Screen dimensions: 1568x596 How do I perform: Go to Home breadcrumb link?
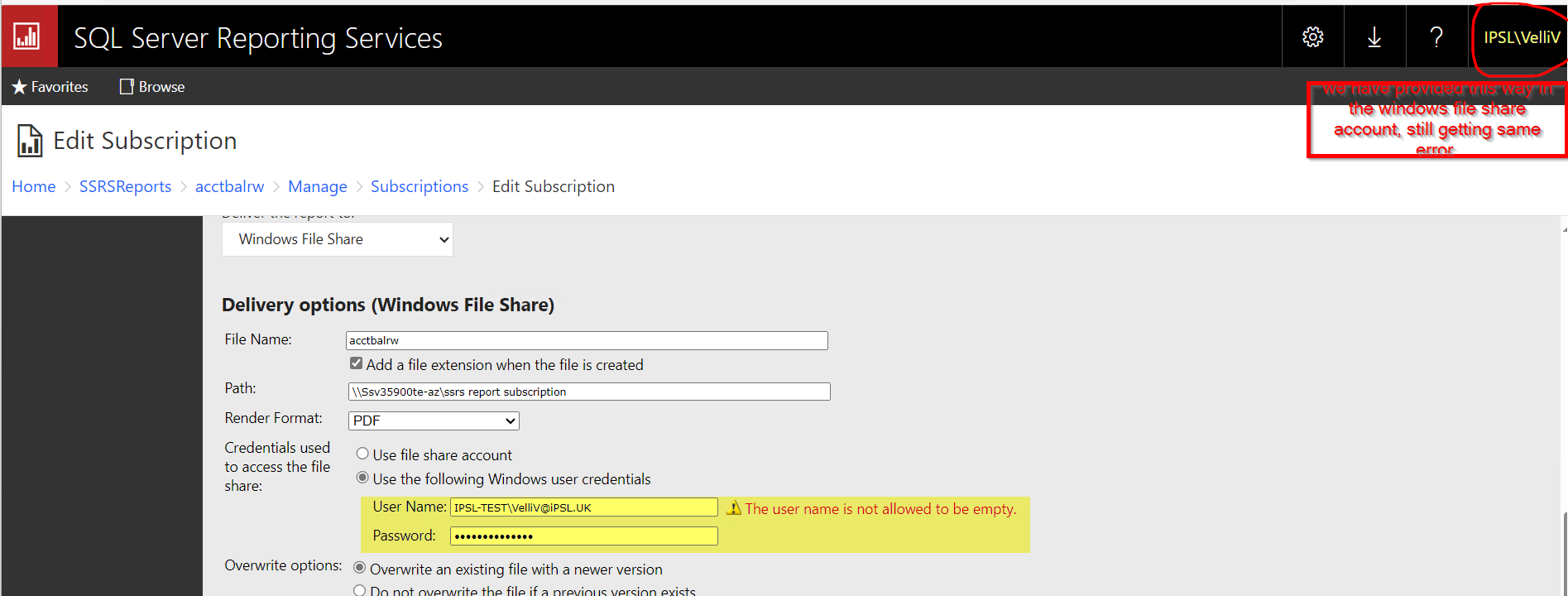pyautogui.click(x=34, y=187)
